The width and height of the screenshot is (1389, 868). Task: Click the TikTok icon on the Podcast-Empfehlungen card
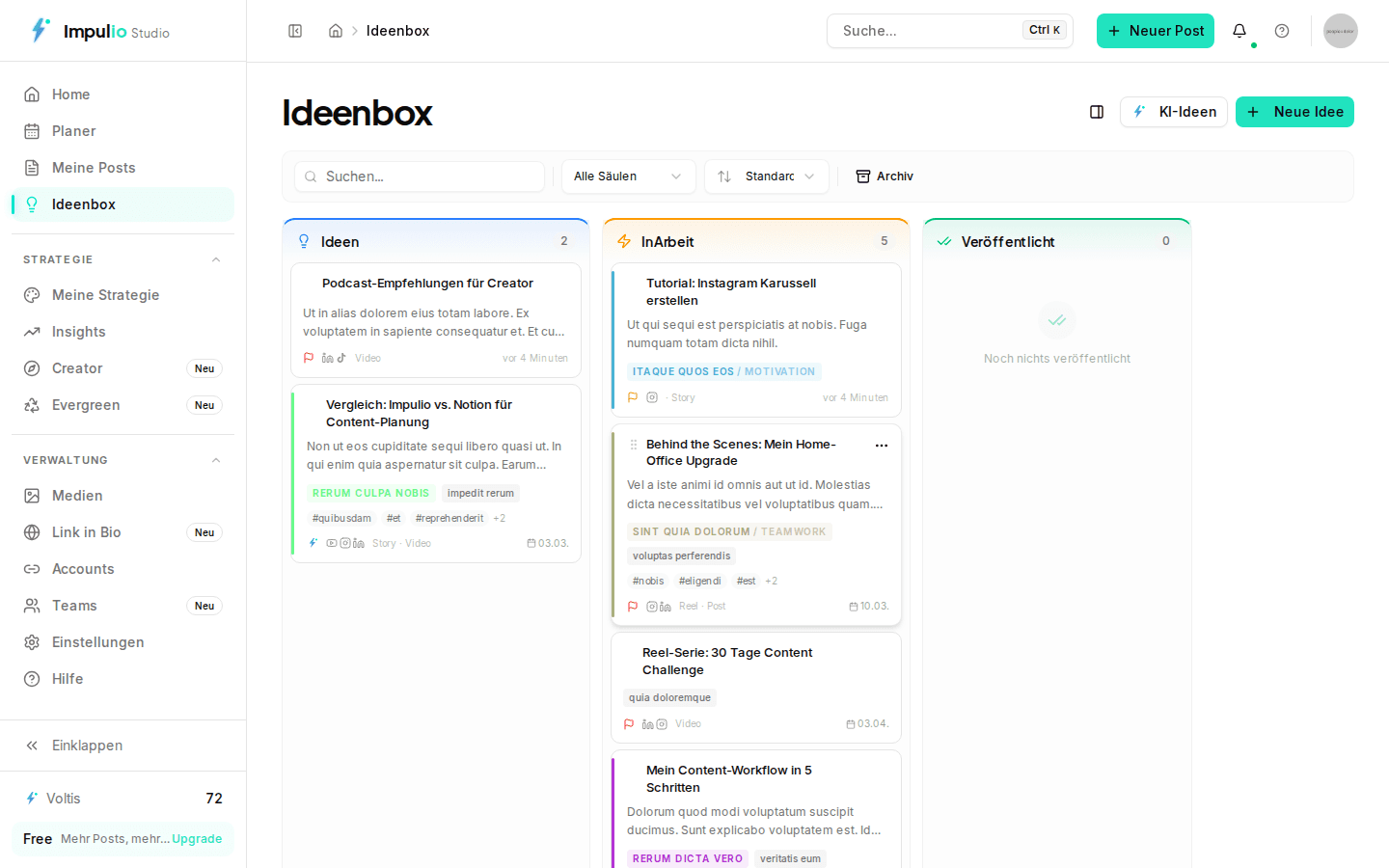tap(342, 358)
